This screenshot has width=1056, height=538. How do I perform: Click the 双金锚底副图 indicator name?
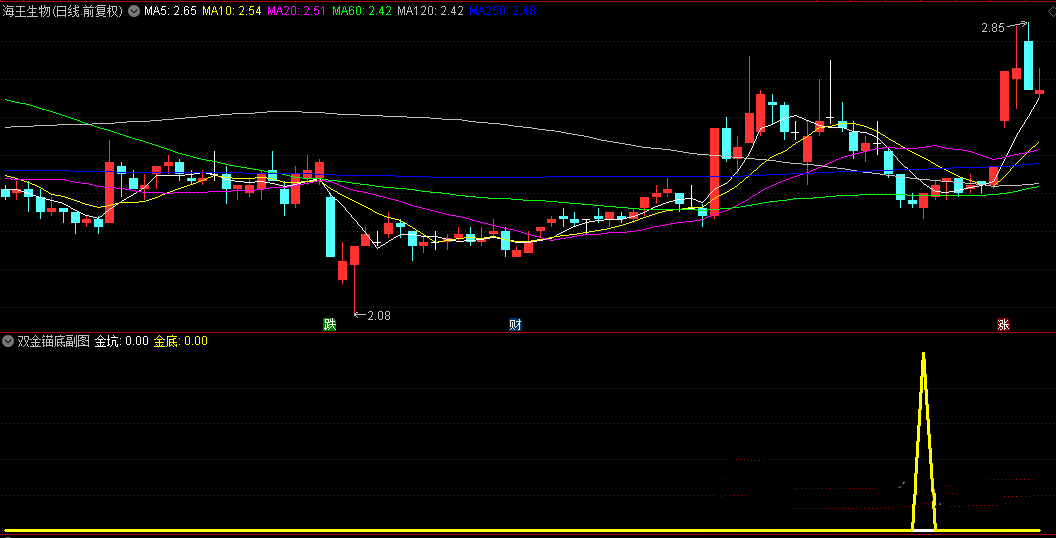tap(53, 341)
